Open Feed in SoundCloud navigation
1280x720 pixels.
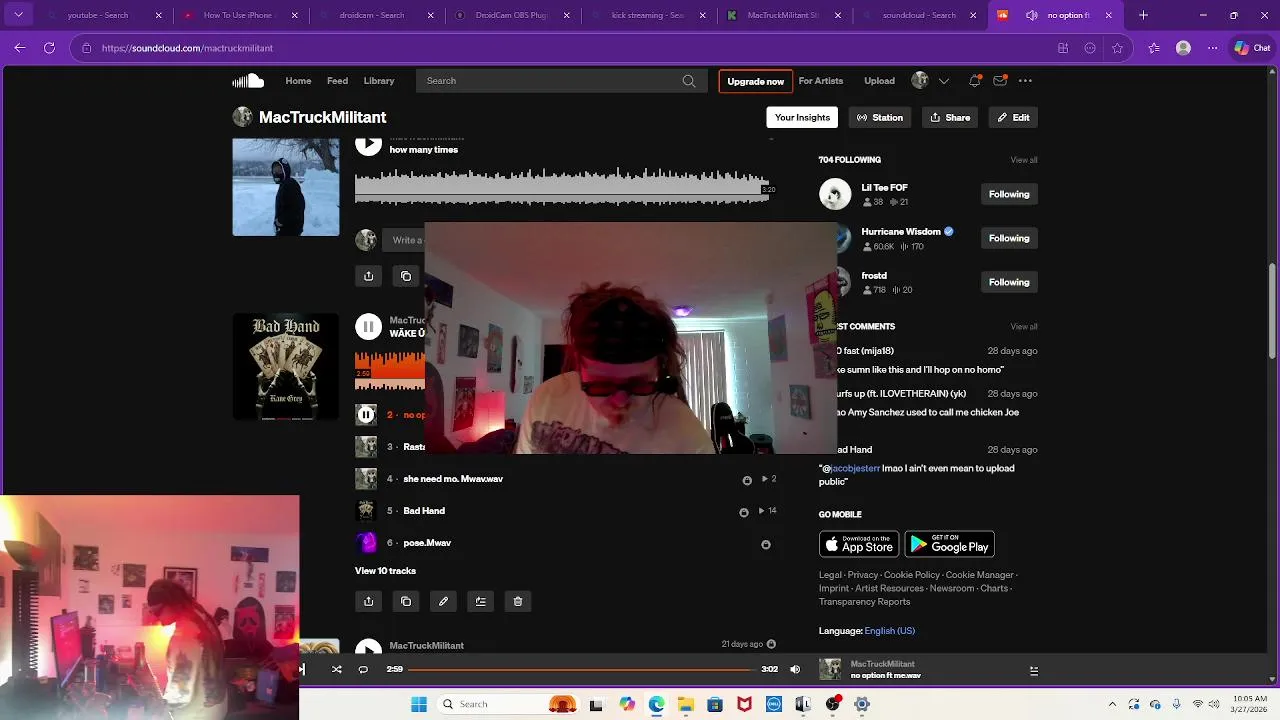pyautogui.click(x=338, y=81)
